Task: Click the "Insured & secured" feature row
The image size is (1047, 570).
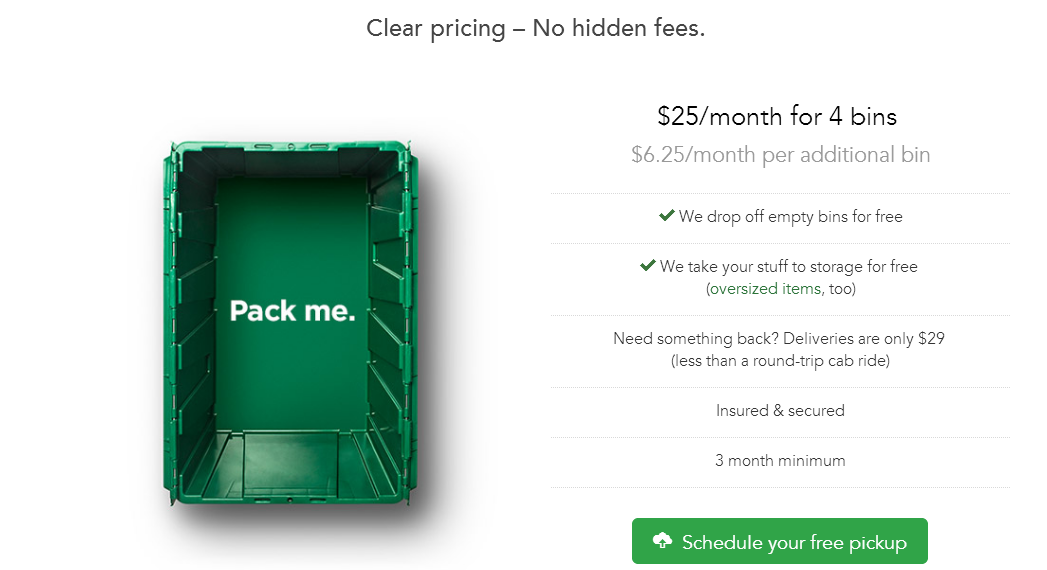Action: click(x=780, y=411)
